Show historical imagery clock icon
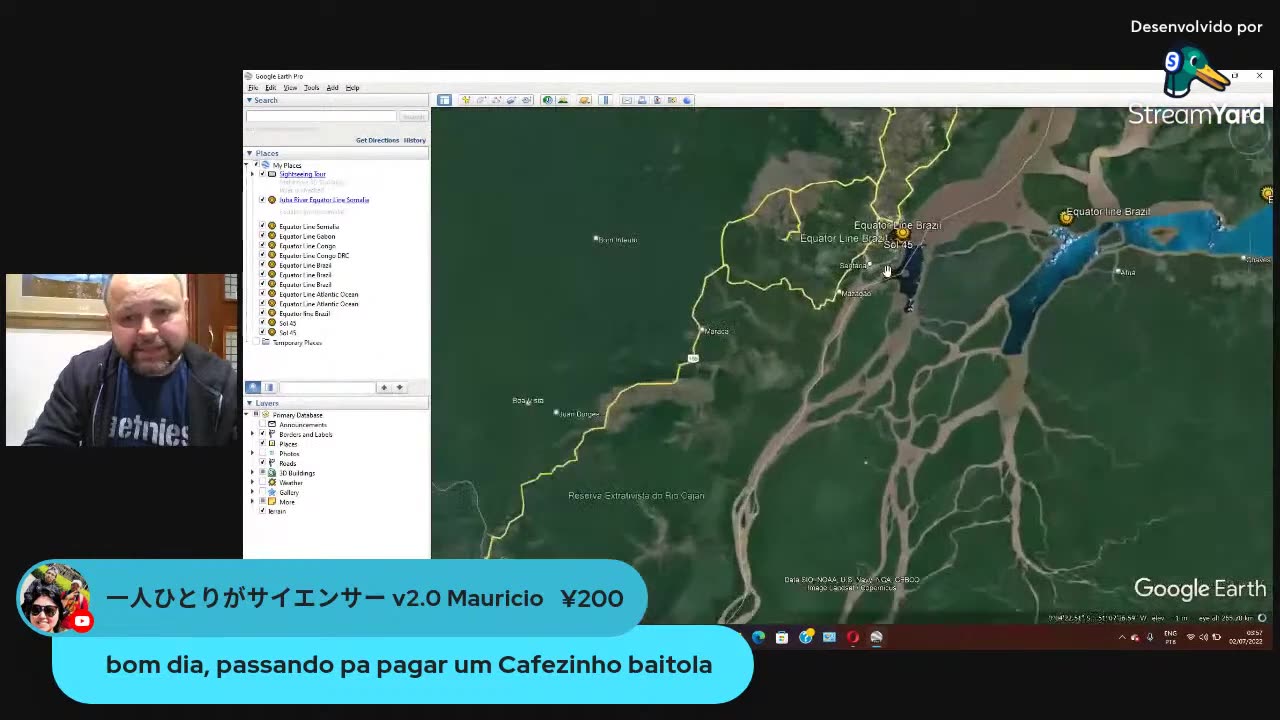1280x720 pixels. (x=547, y=100)
